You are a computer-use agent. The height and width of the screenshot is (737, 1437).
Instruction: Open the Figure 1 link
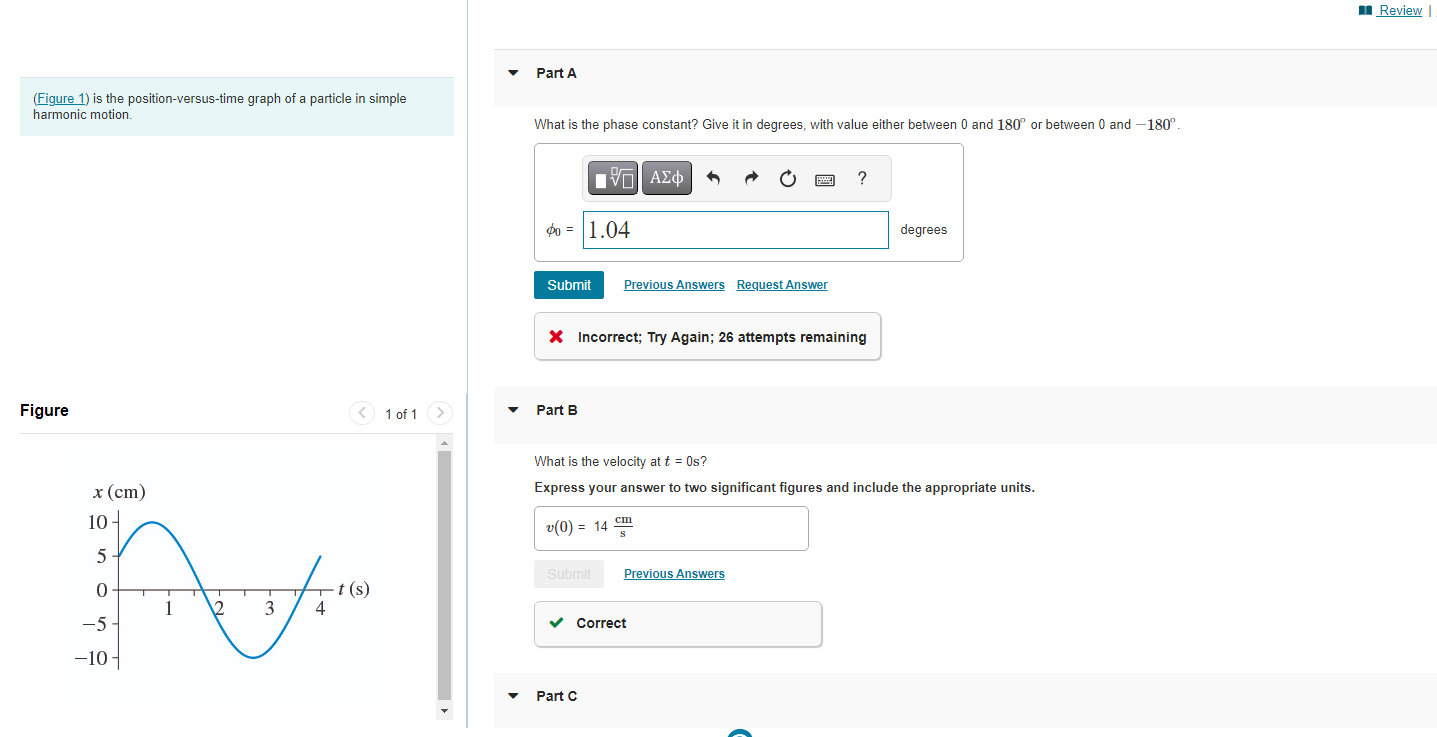click(x=60, y=97)
